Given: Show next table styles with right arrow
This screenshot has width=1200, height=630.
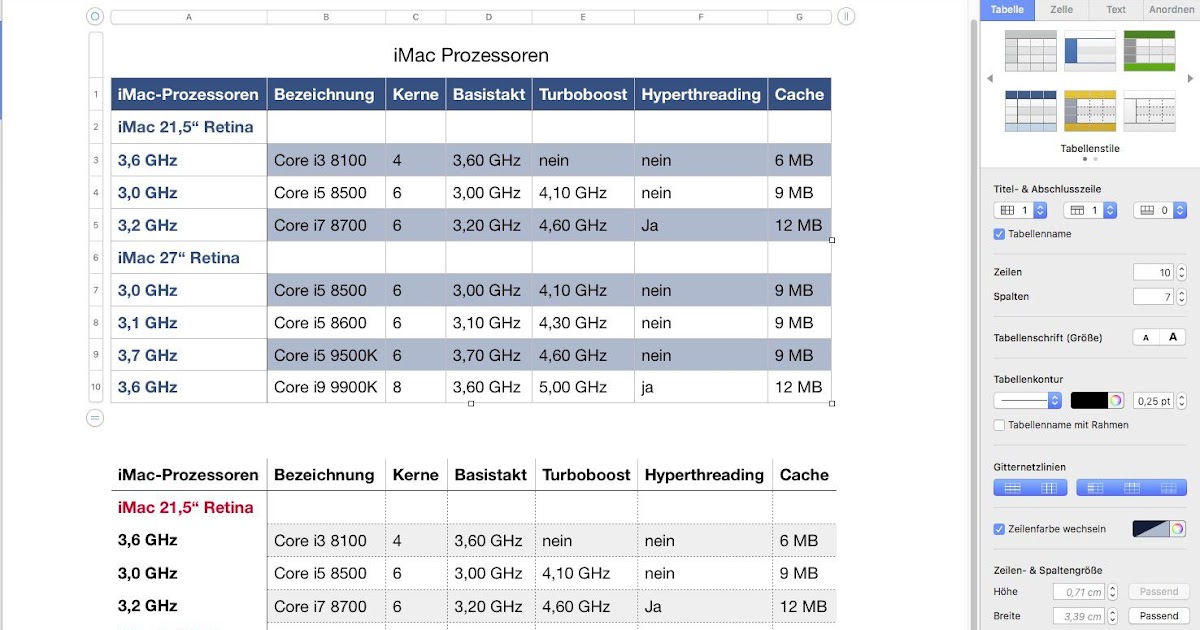Looking at the screenshot, I should 1190,78.
